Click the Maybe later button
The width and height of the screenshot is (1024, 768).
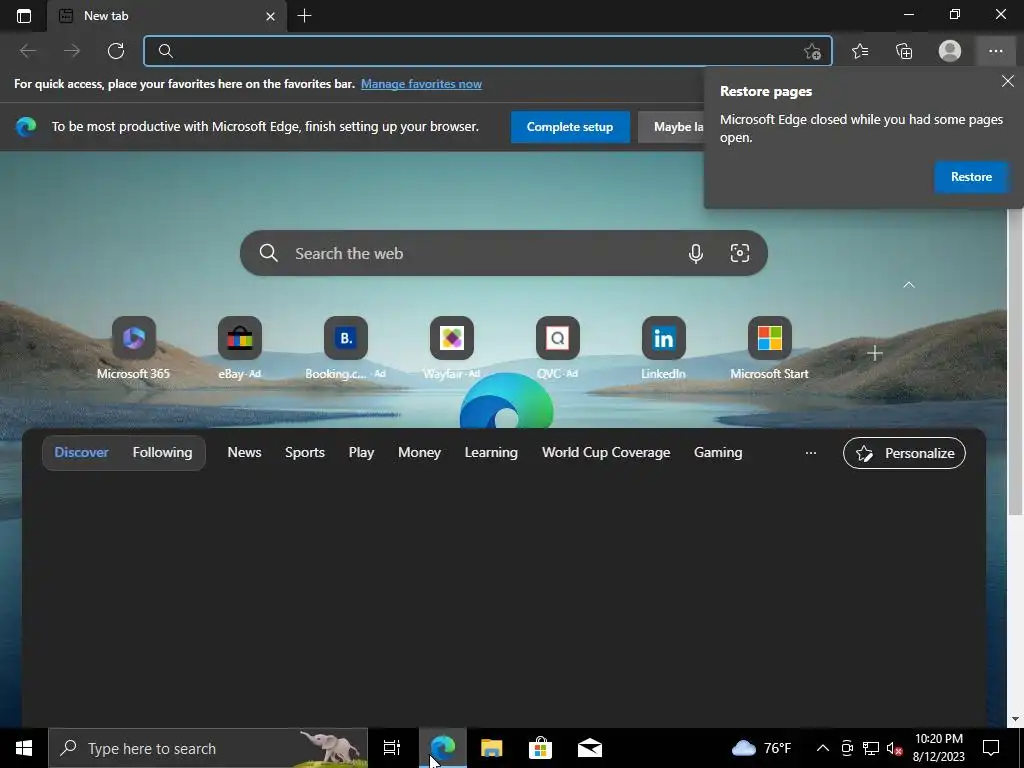(x=671, y=127)
